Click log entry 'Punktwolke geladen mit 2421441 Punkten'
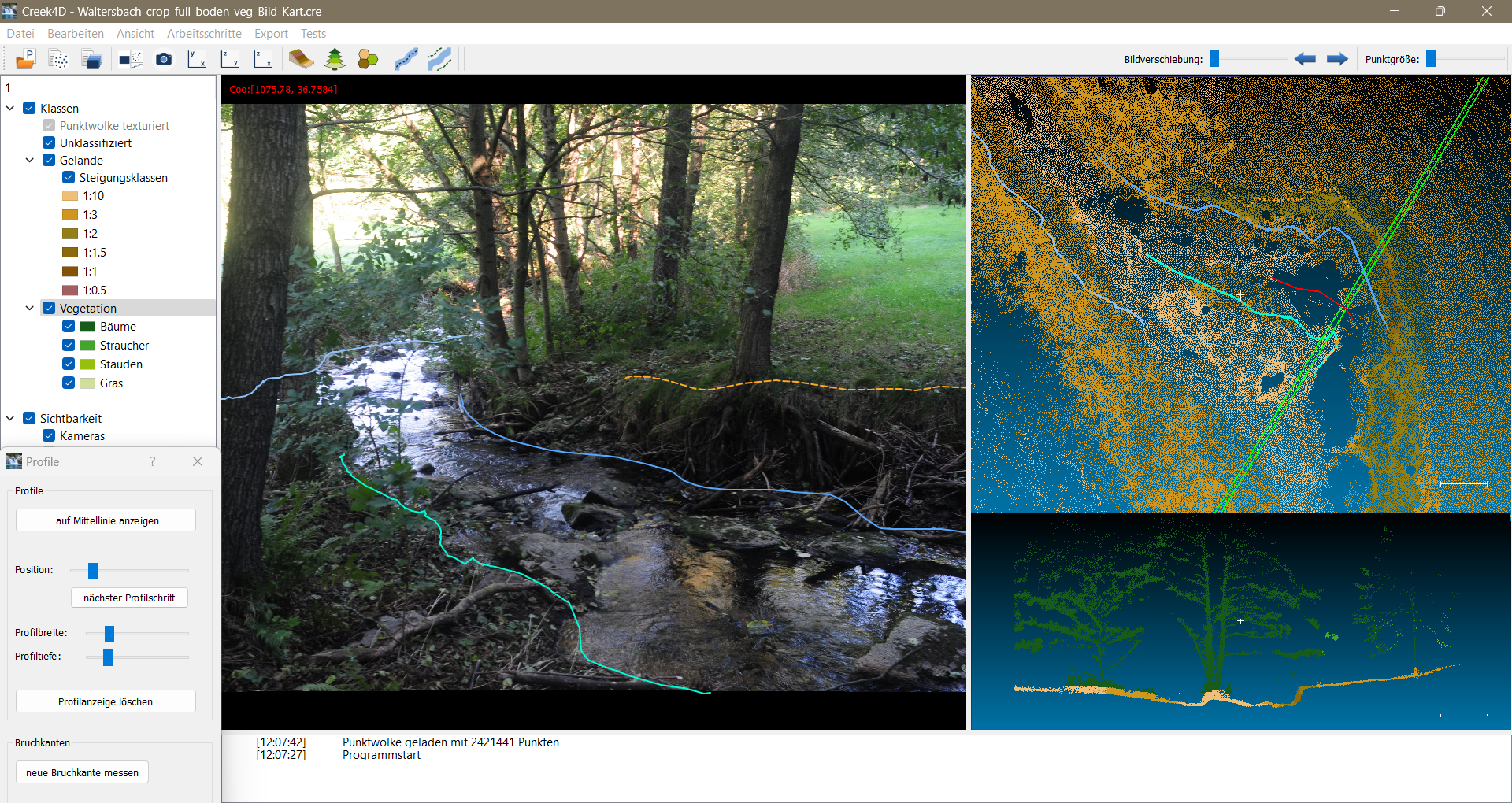This screenshot has width=1512, height=803. click(450, 742)
